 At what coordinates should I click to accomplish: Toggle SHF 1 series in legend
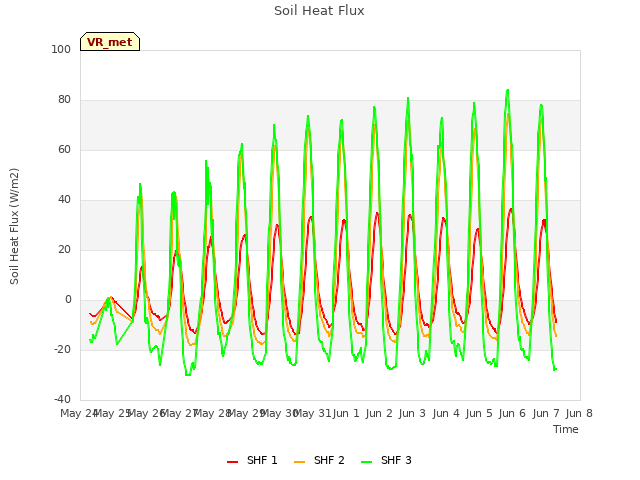tap(252, 460)
